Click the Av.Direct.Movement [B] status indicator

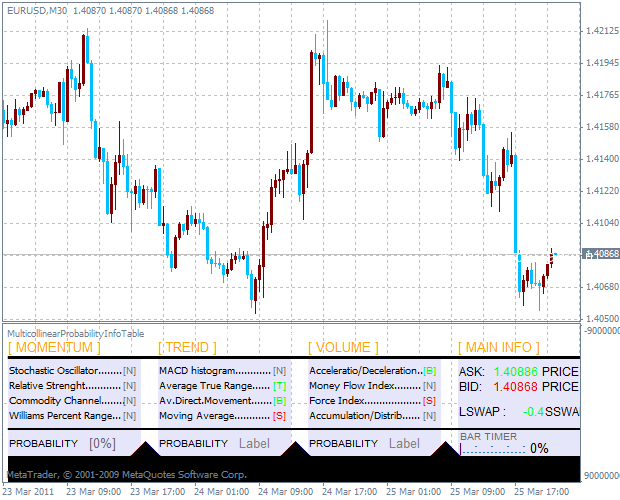coord(279,401)
